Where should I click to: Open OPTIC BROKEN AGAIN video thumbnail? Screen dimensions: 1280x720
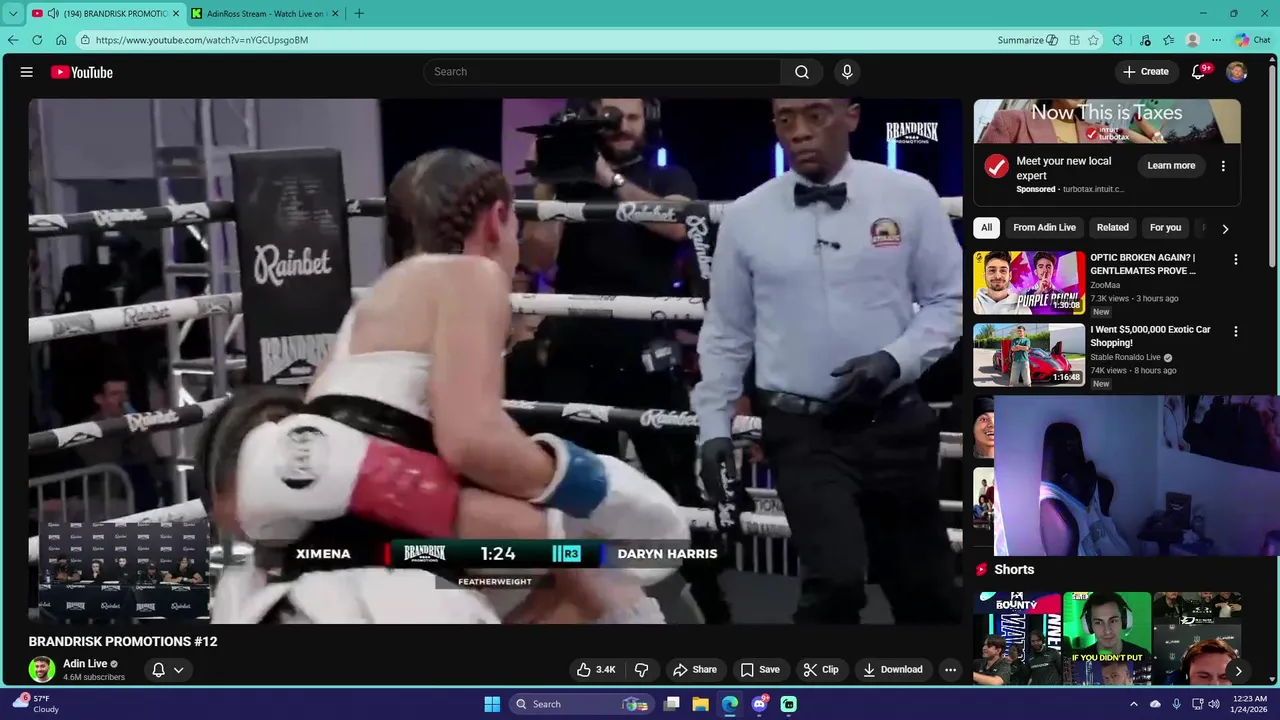pyautogui.click(x=1029, y=283)
